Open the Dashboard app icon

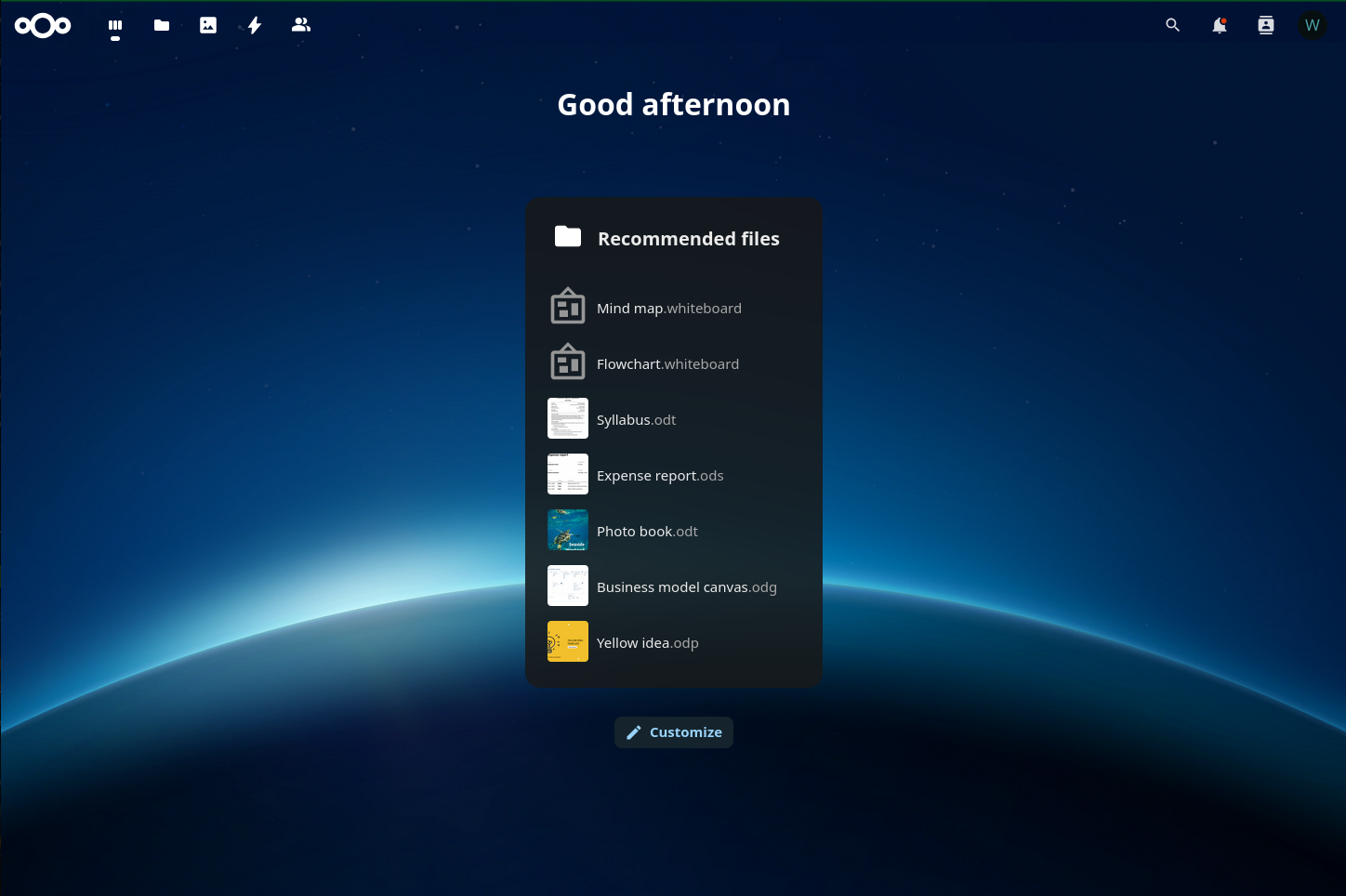tap(115, 26)
